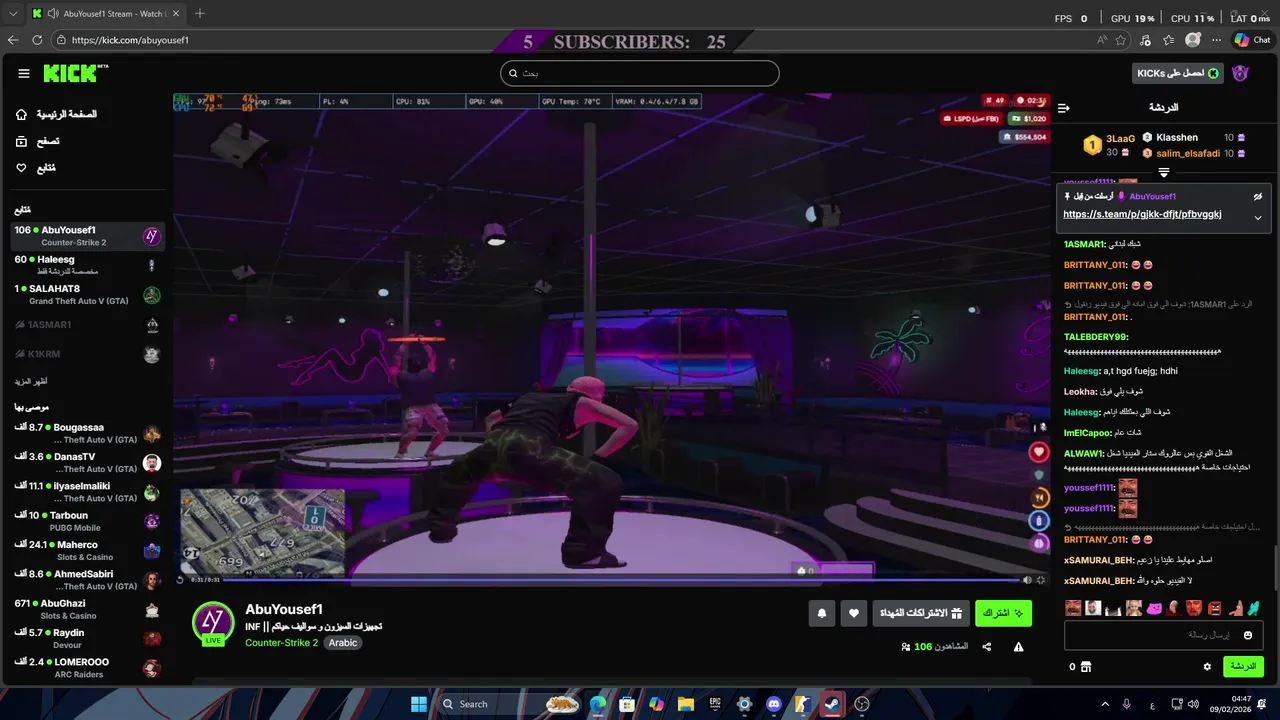Send message with green chat button

tap(1243, 666)
